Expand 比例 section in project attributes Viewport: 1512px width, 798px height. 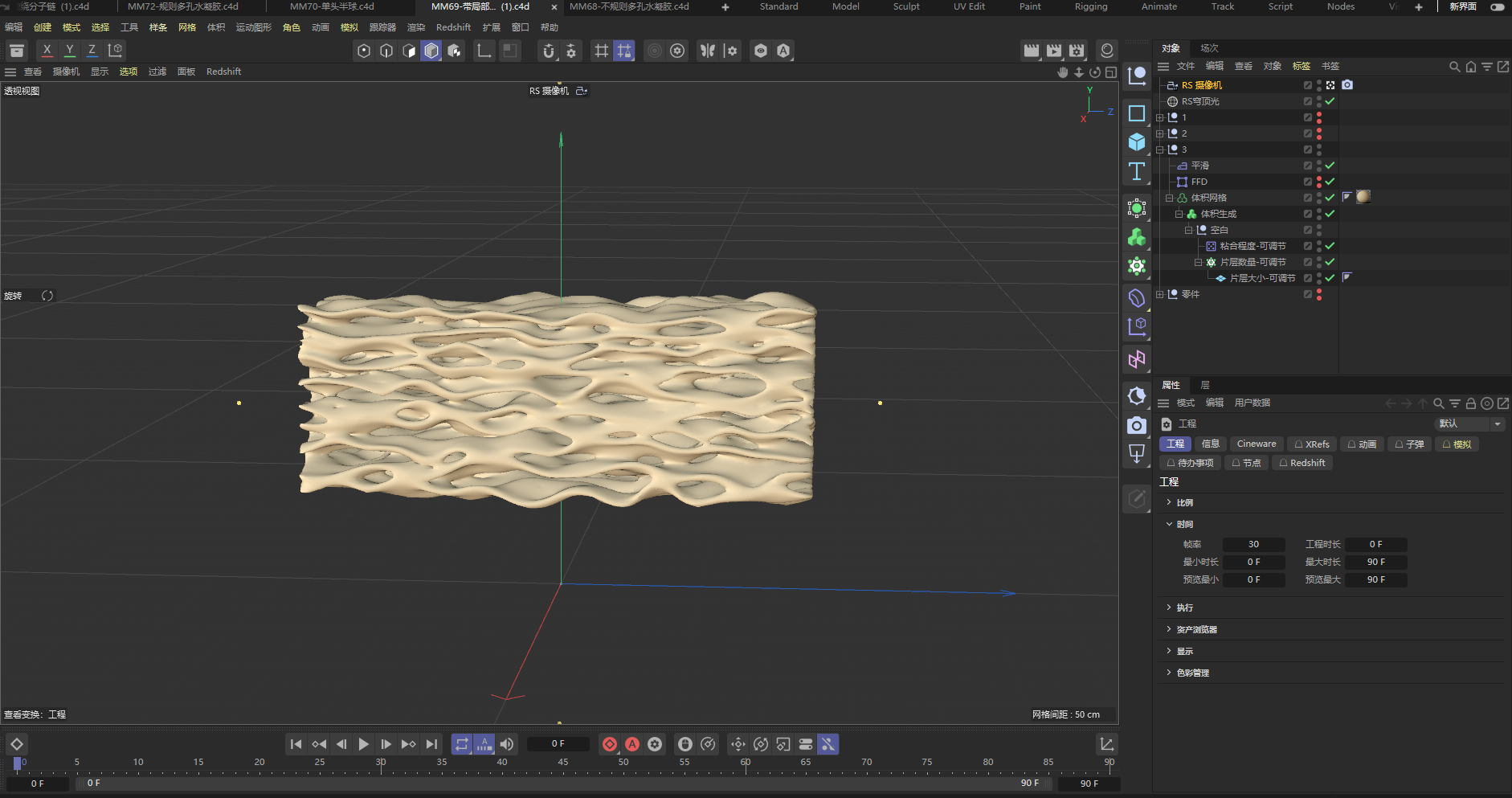point(1169,502)
